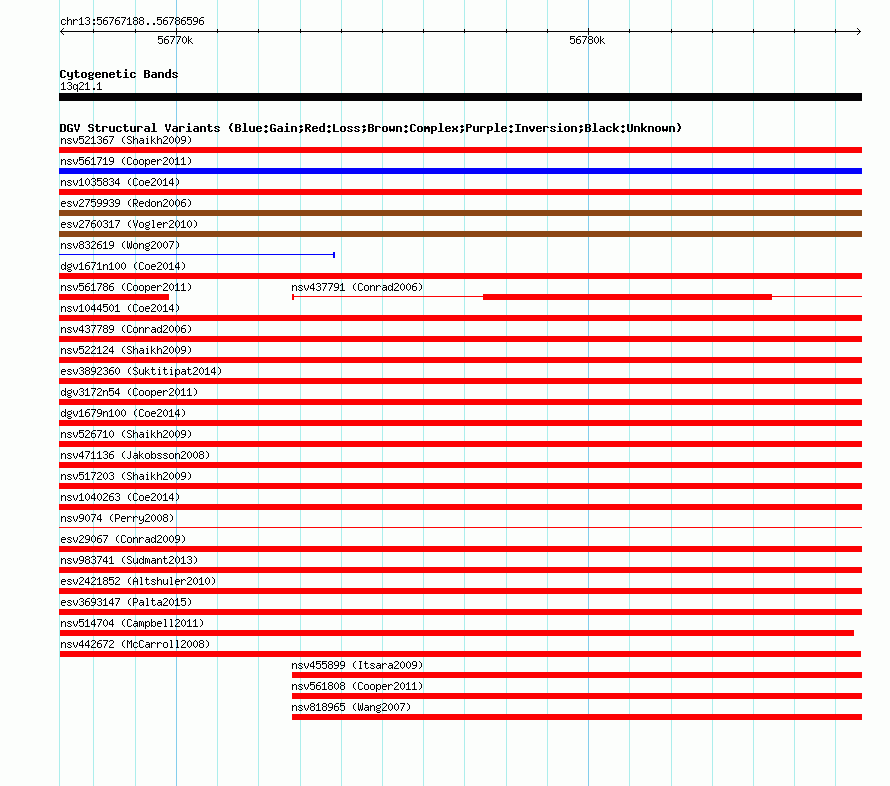Click the red bar of nsv561808
Image resolution: width=890 pixels, height=786 pixels.
[x=577, y=696]
